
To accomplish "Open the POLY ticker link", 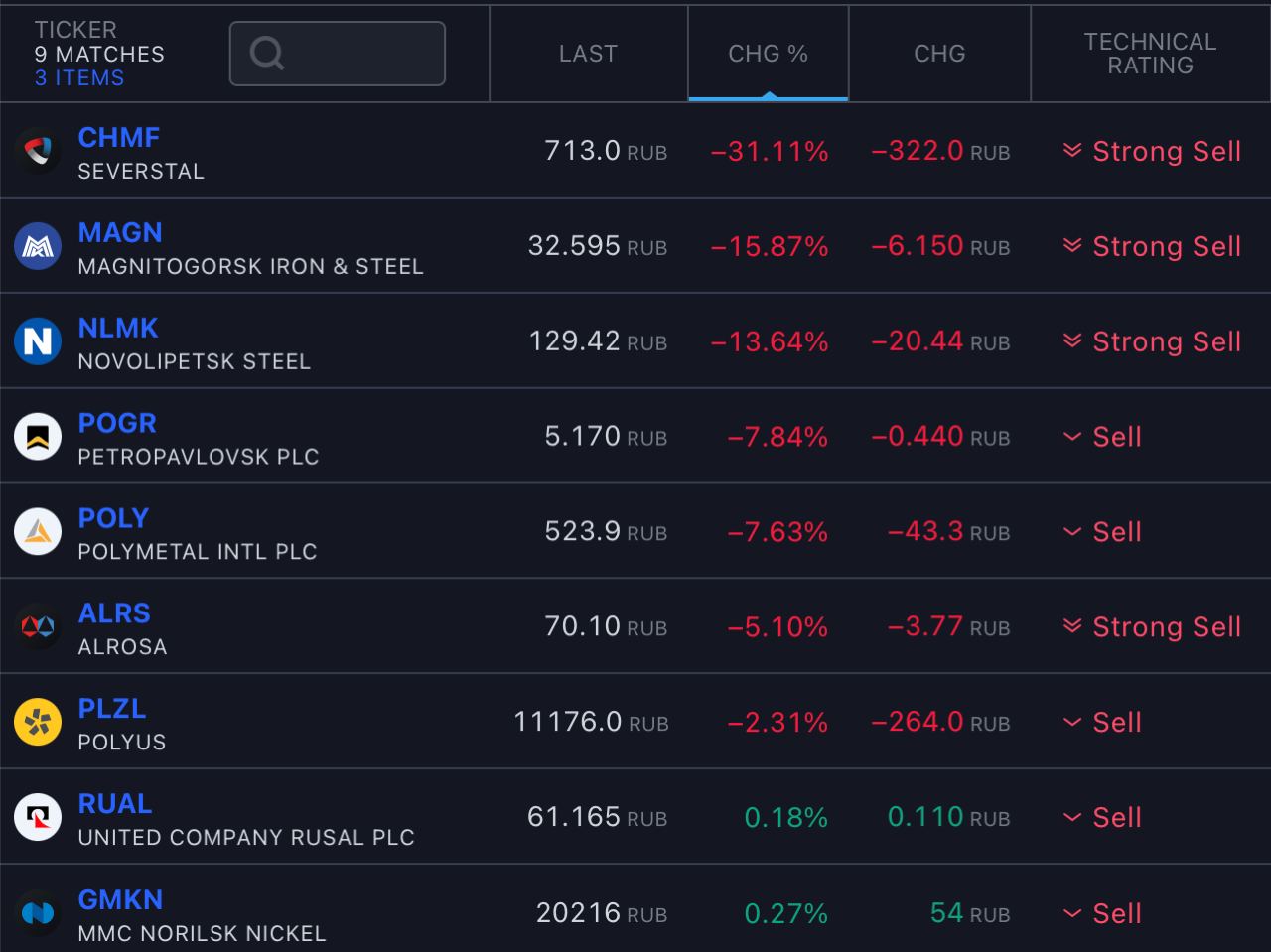I will click(x=113, y=518).
